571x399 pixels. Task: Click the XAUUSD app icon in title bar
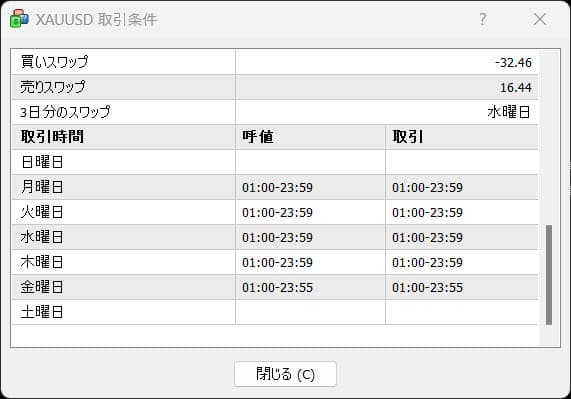(x=19, y=19)
